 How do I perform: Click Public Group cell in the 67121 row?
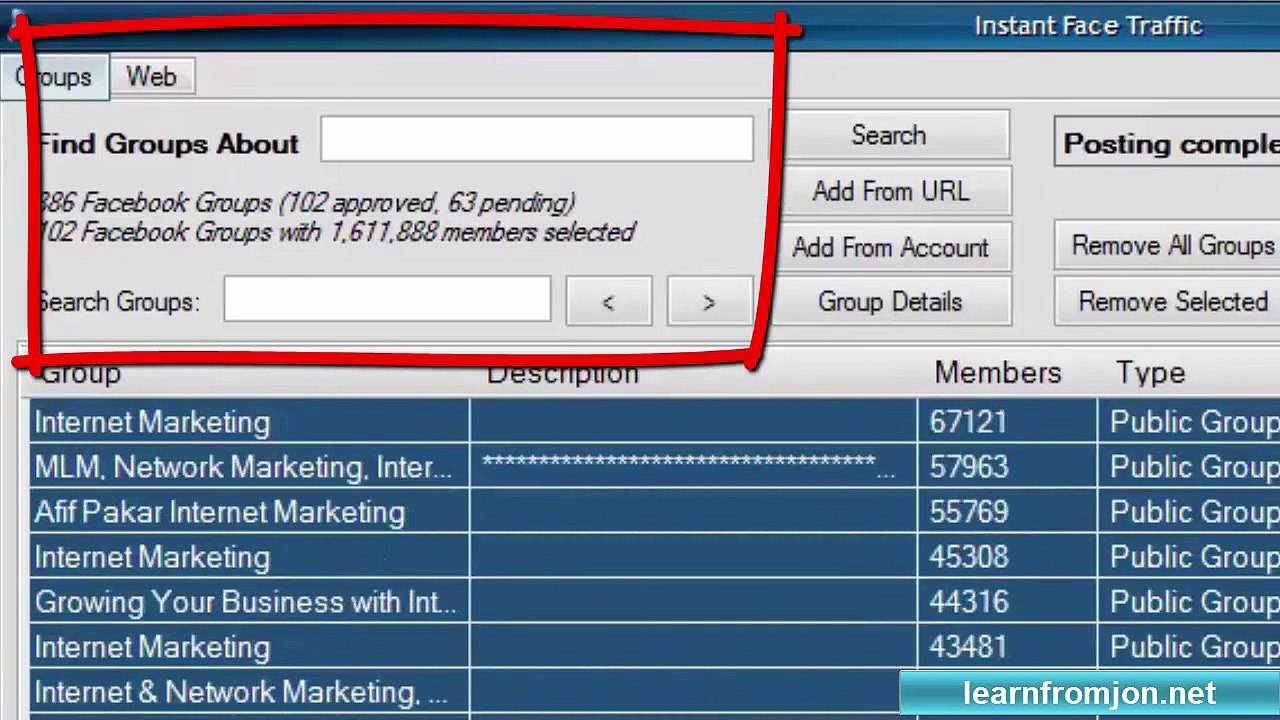1189,422
